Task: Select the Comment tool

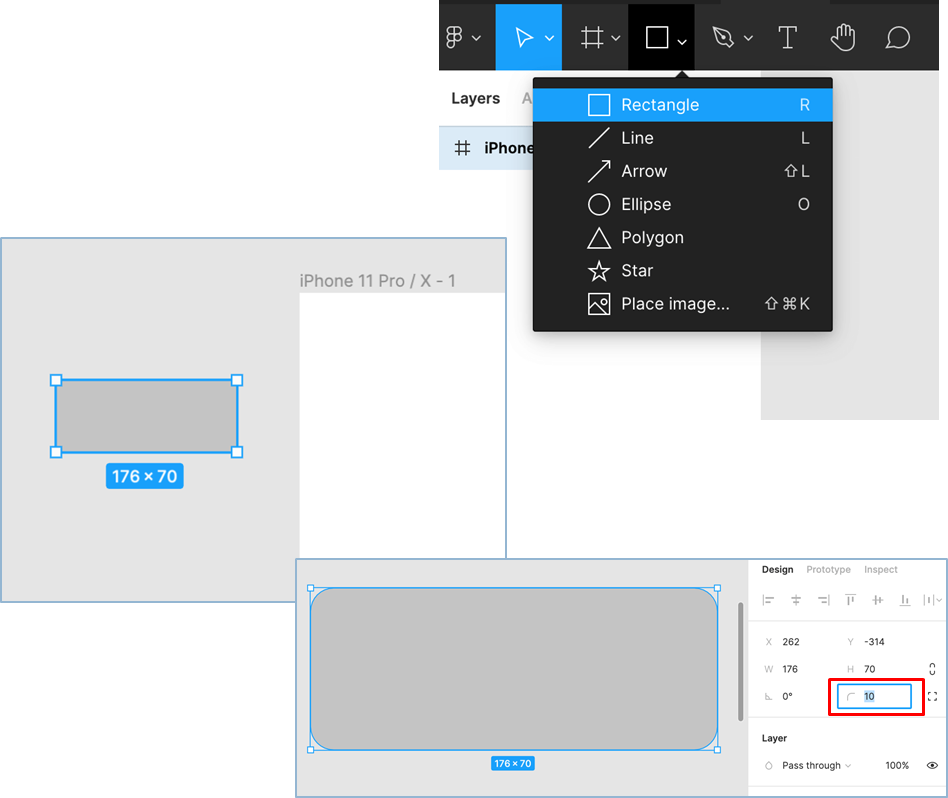Action: [898, 37]
